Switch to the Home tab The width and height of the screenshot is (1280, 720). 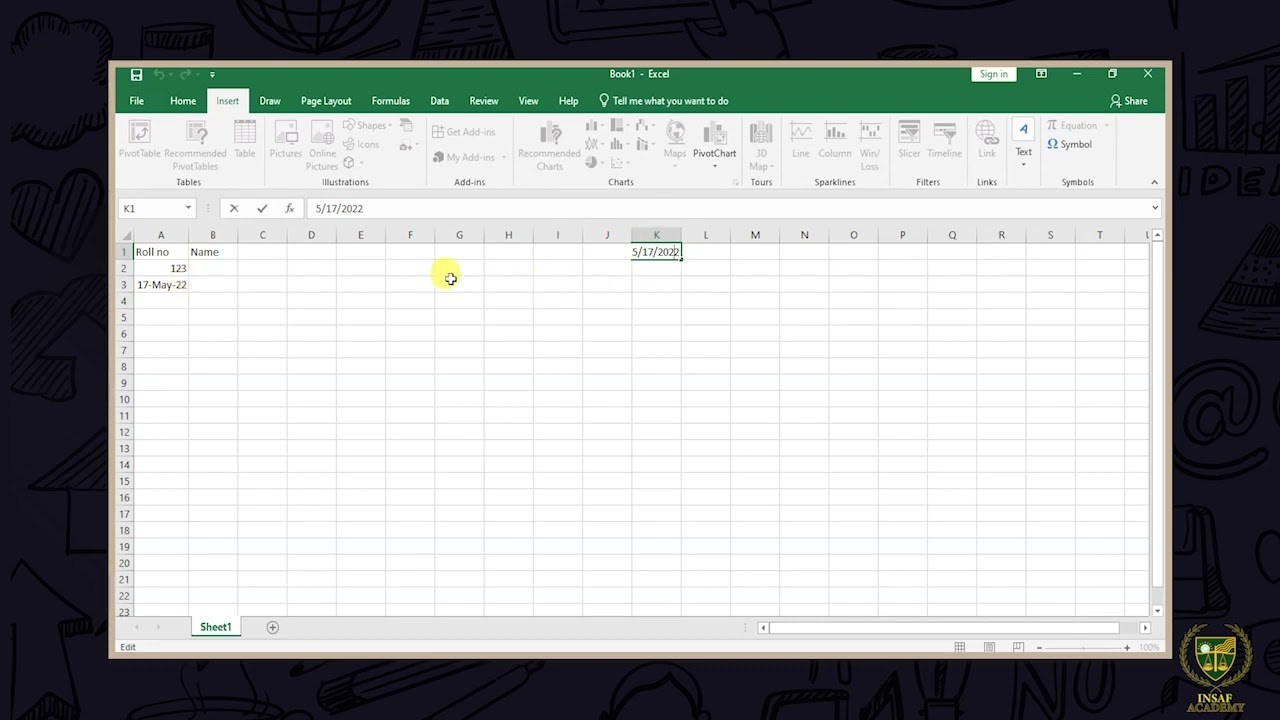(183, 101)
